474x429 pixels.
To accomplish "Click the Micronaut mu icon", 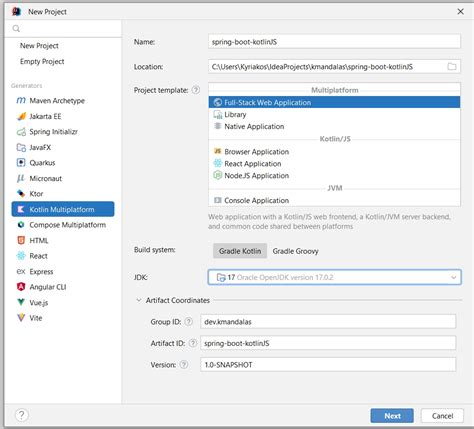I will (x=21, y=178).
